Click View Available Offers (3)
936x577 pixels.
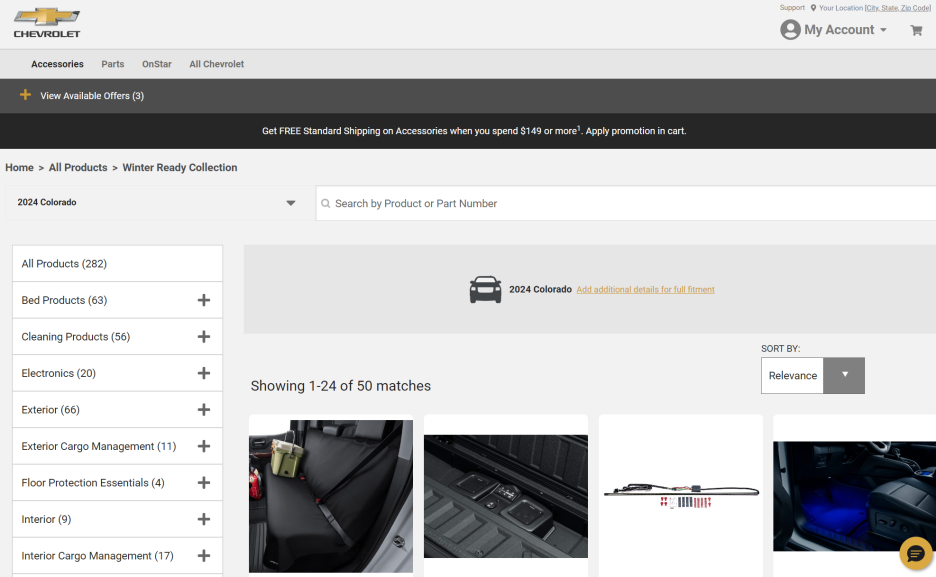tap(92, 95)
